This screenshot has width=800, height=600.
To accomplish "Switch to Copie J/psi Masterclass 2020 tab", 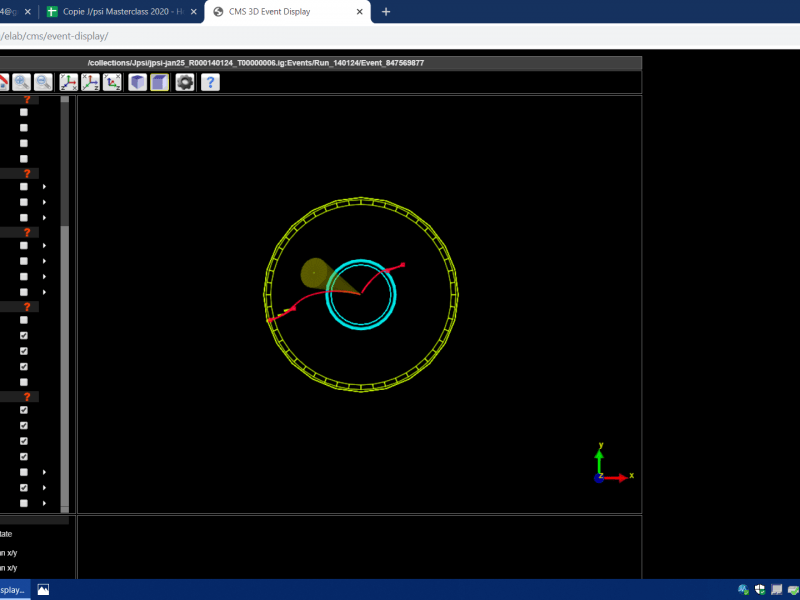I will [x=122, y=12].
